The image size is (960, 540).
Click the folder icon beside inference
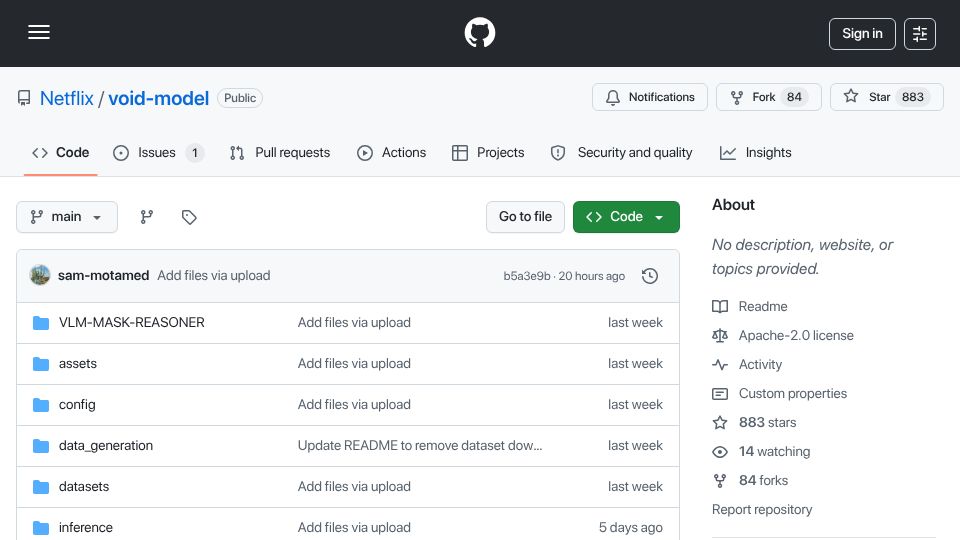(41, 528)
